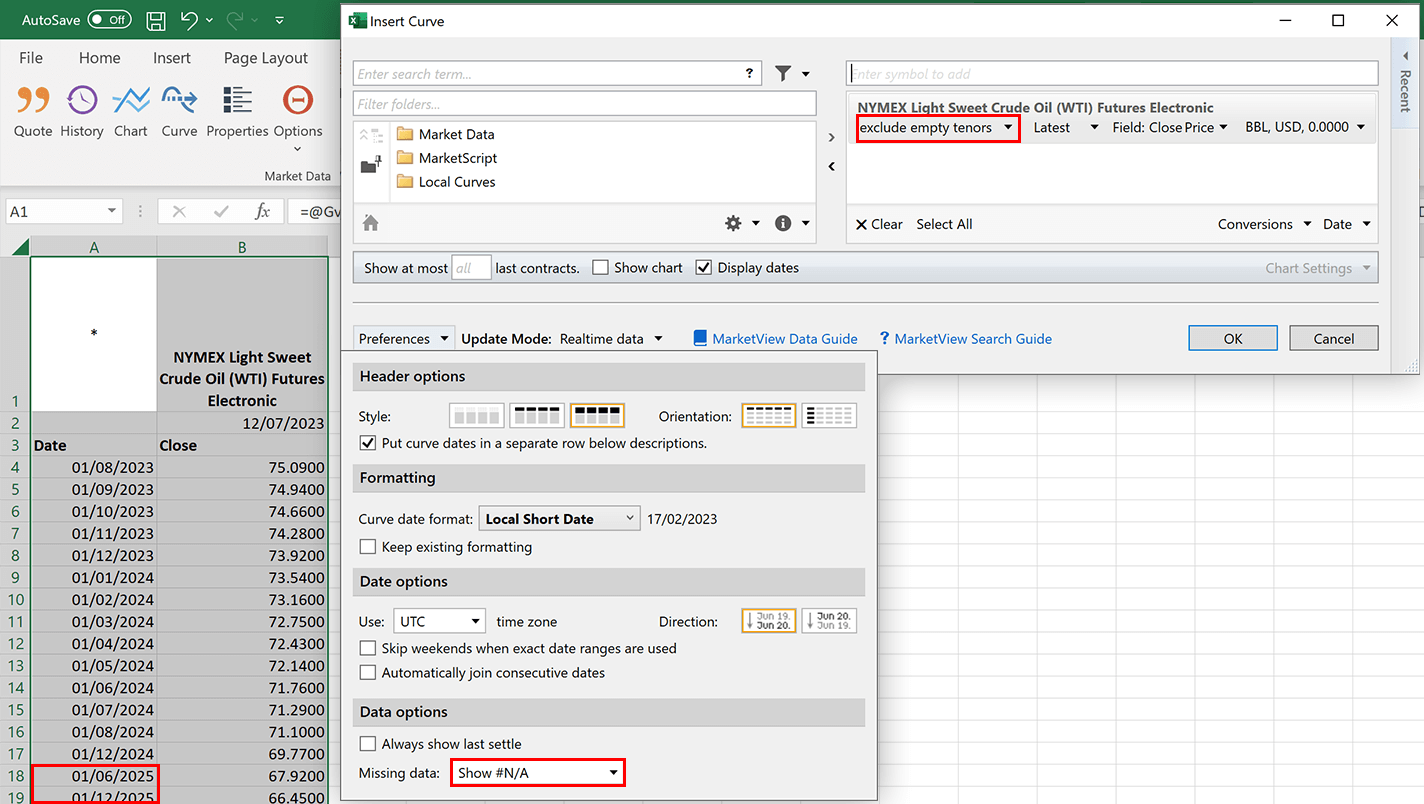Click Select All in the symbol list
Image resolution: width=1424 pixels, height=804 pixels.
944,224
